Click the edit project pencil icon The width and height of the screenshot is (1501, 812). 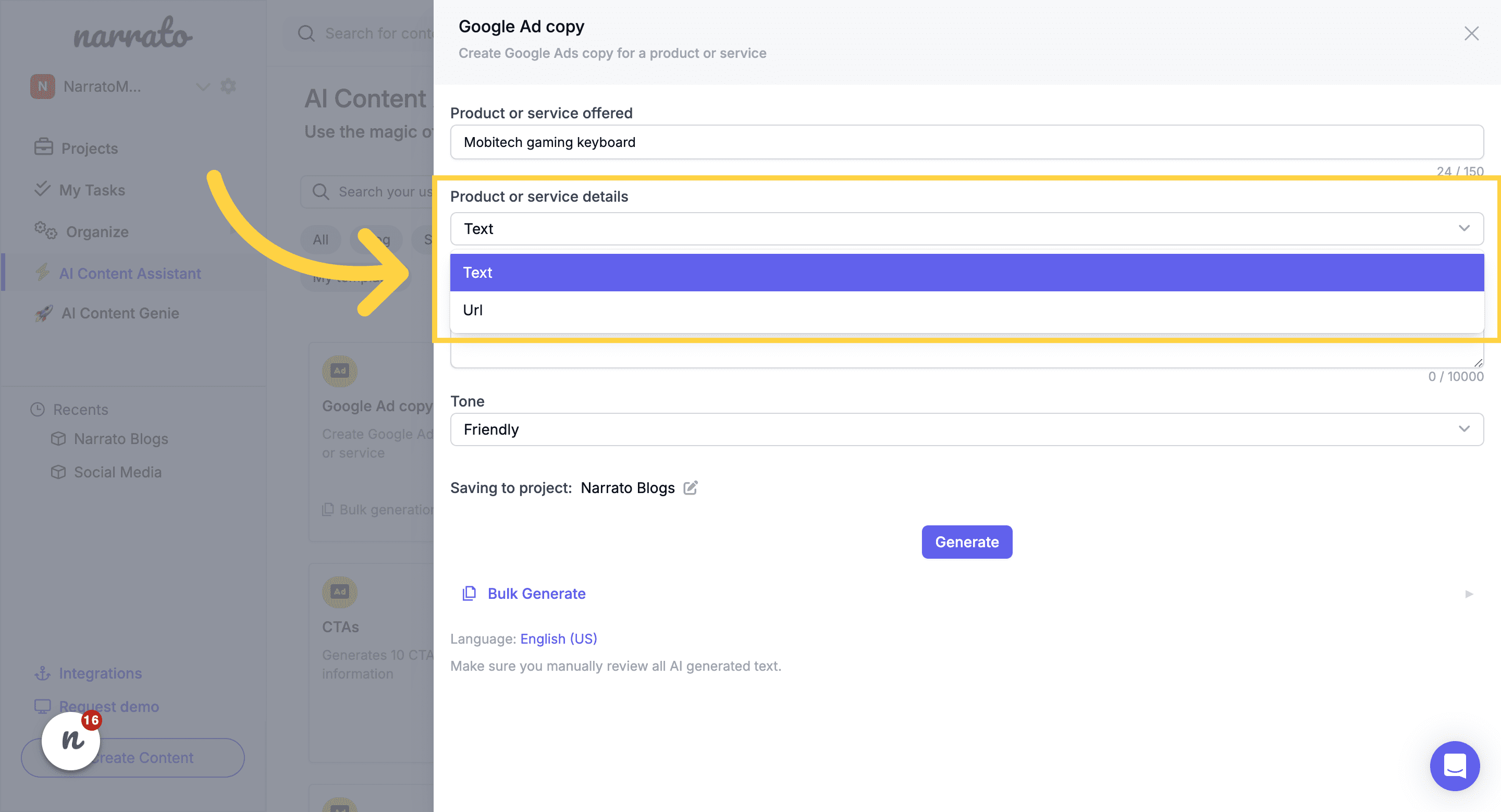click(691, 487)
